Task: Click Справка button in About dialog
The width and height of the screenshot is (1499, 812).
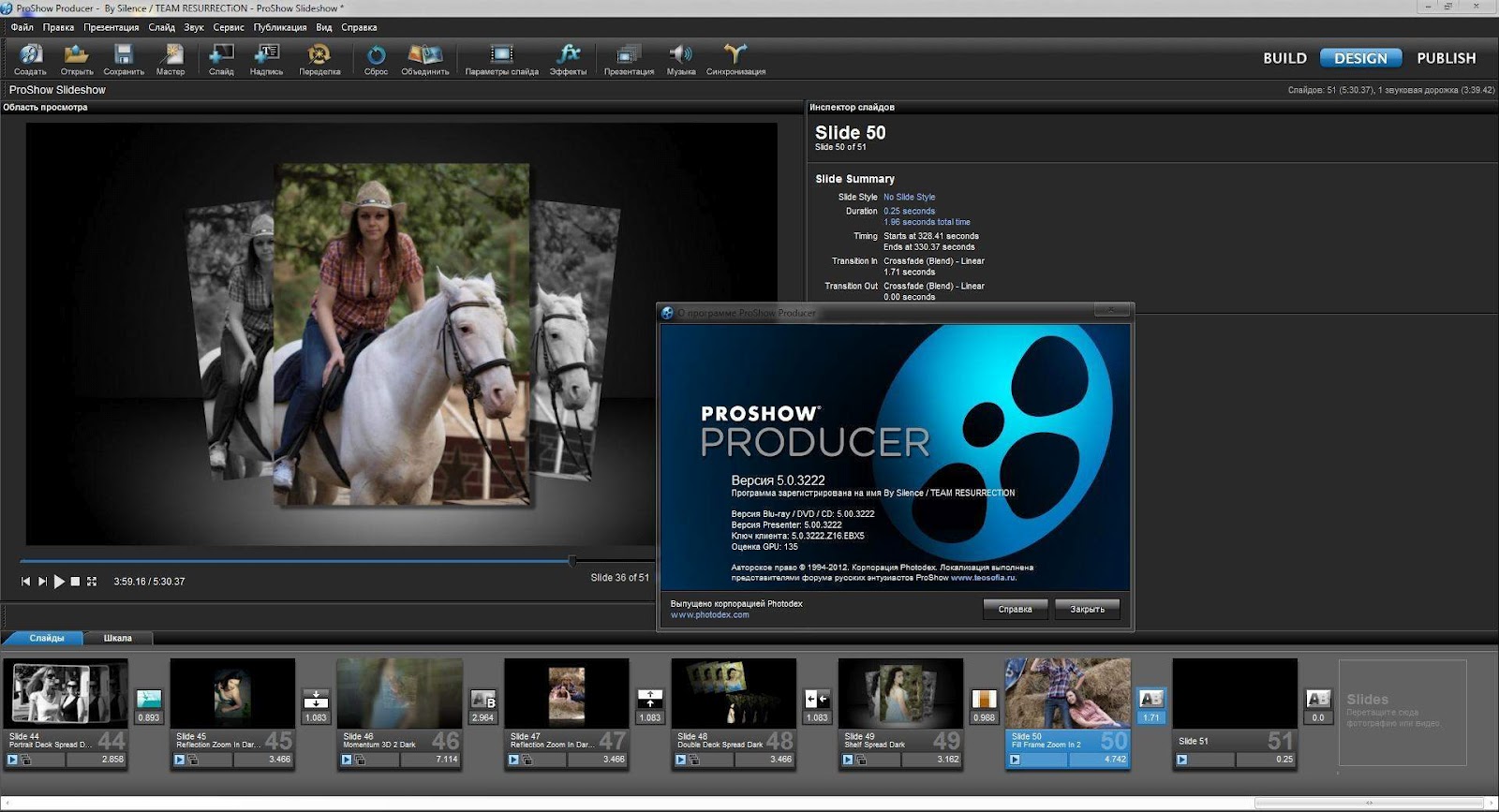Action: point(1015,609)
